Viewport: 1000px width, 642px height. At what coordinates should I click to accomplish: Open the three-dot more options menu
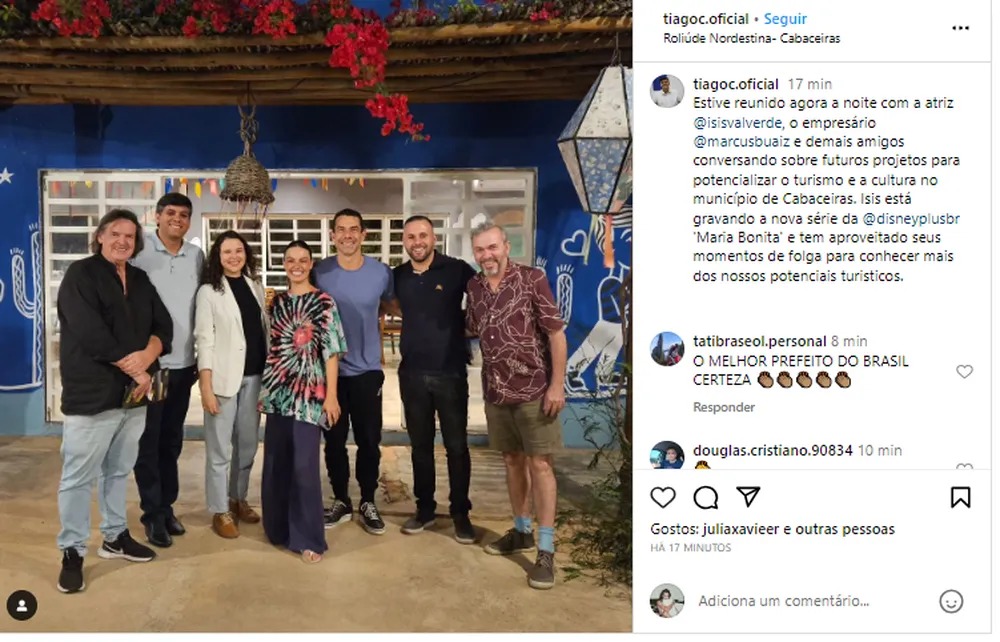960,28
